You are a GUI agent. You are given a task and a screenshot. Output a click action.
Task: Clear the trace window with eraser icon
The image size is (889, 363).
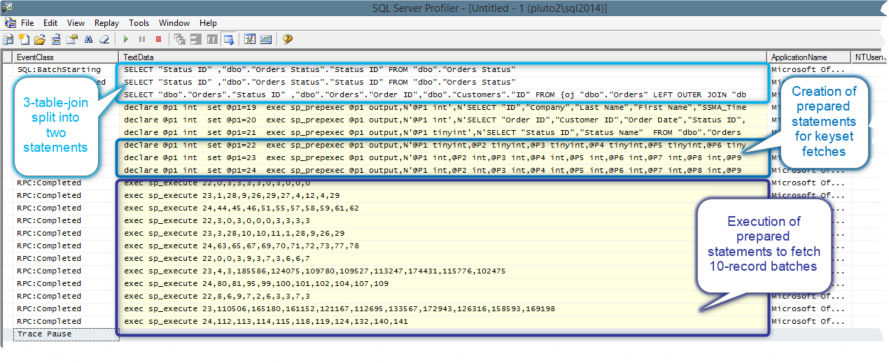[x=104, y=40]
